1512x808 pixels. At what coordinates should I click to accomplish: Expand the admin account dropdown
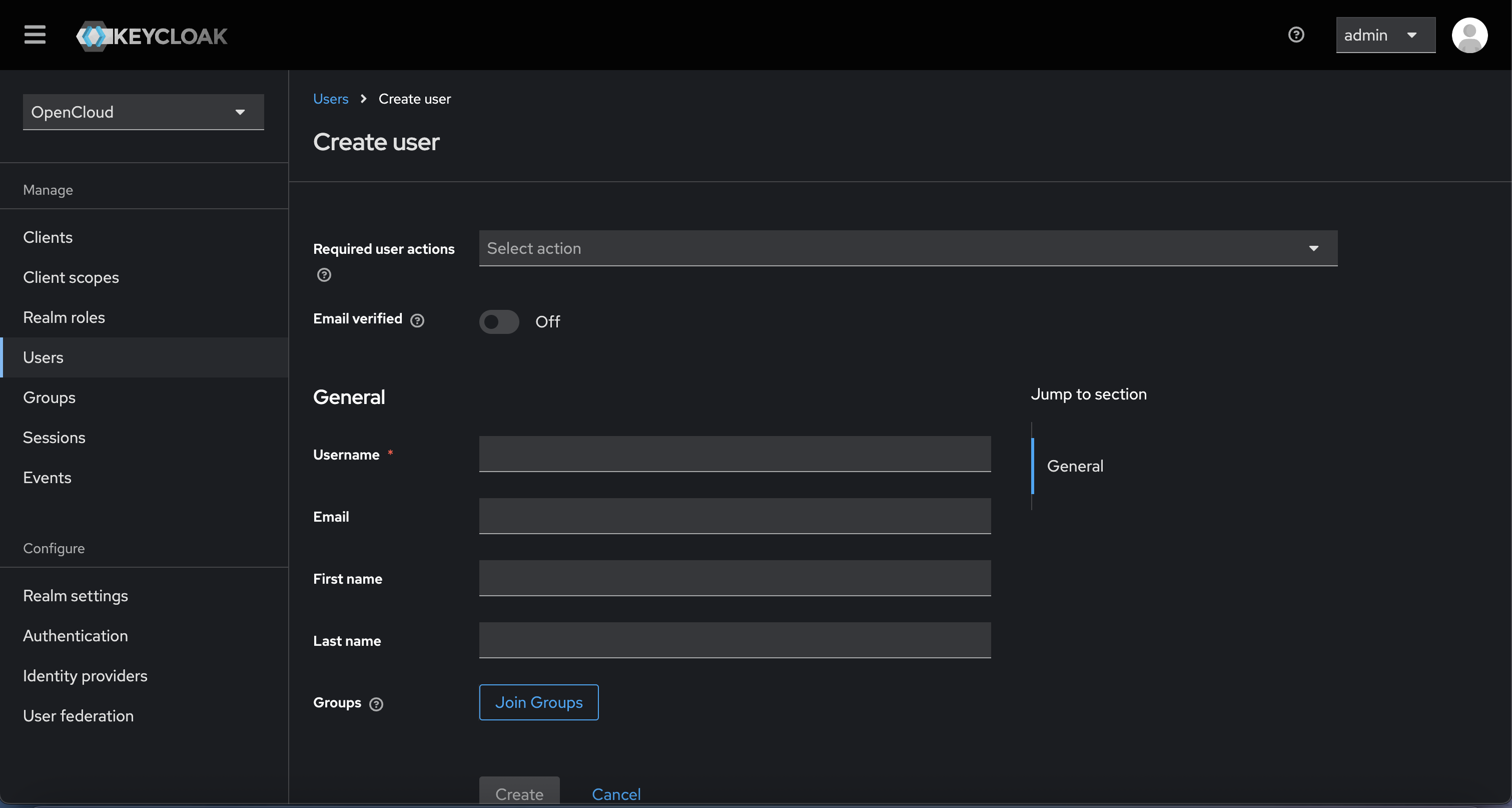point(1385,35)
